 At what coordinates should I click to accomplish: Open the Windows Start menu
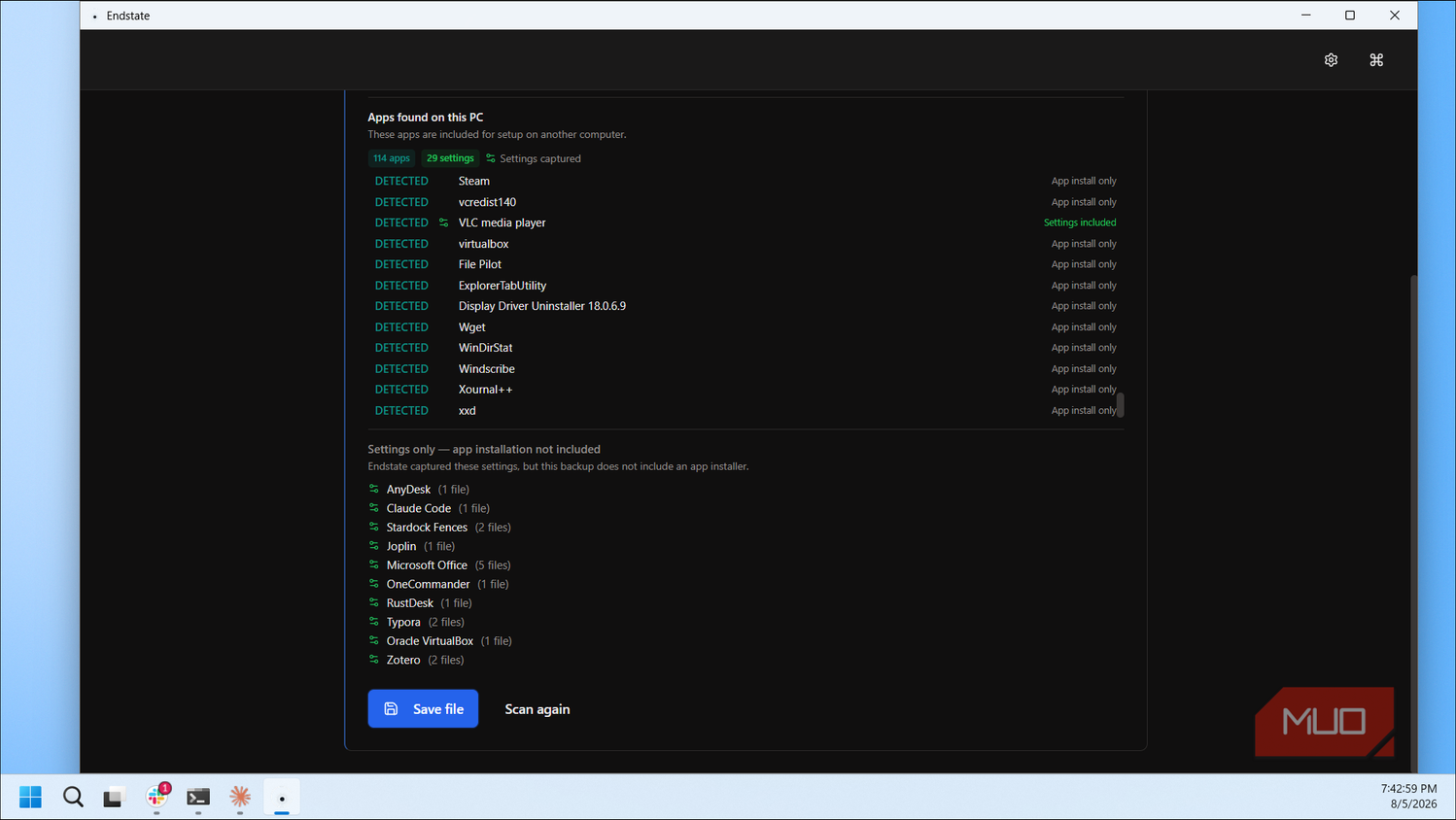coord(31,798)
